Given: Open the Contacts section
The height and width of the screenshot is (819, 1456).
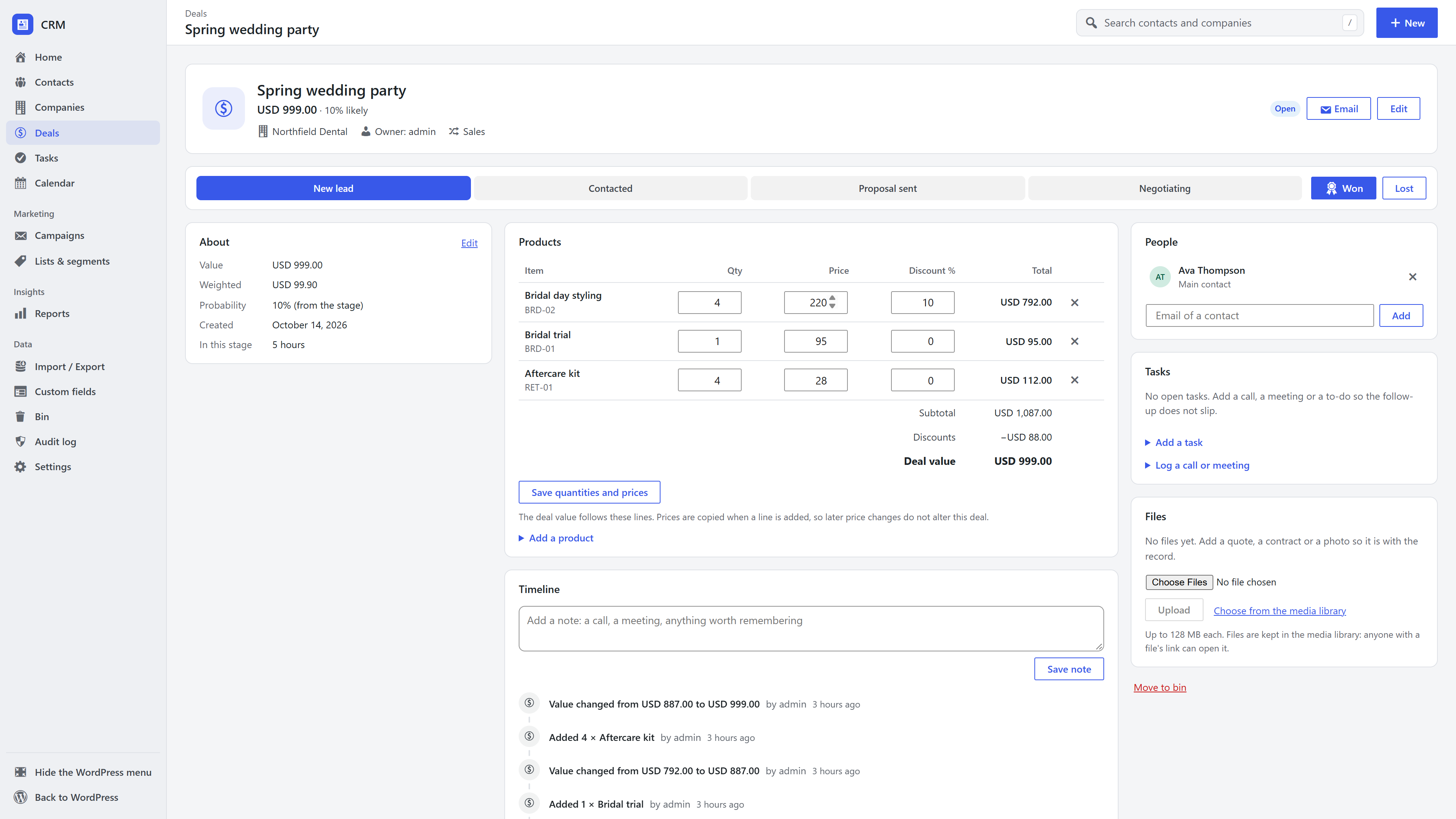Looking at the screenshot, I should (x=83, y=82).
